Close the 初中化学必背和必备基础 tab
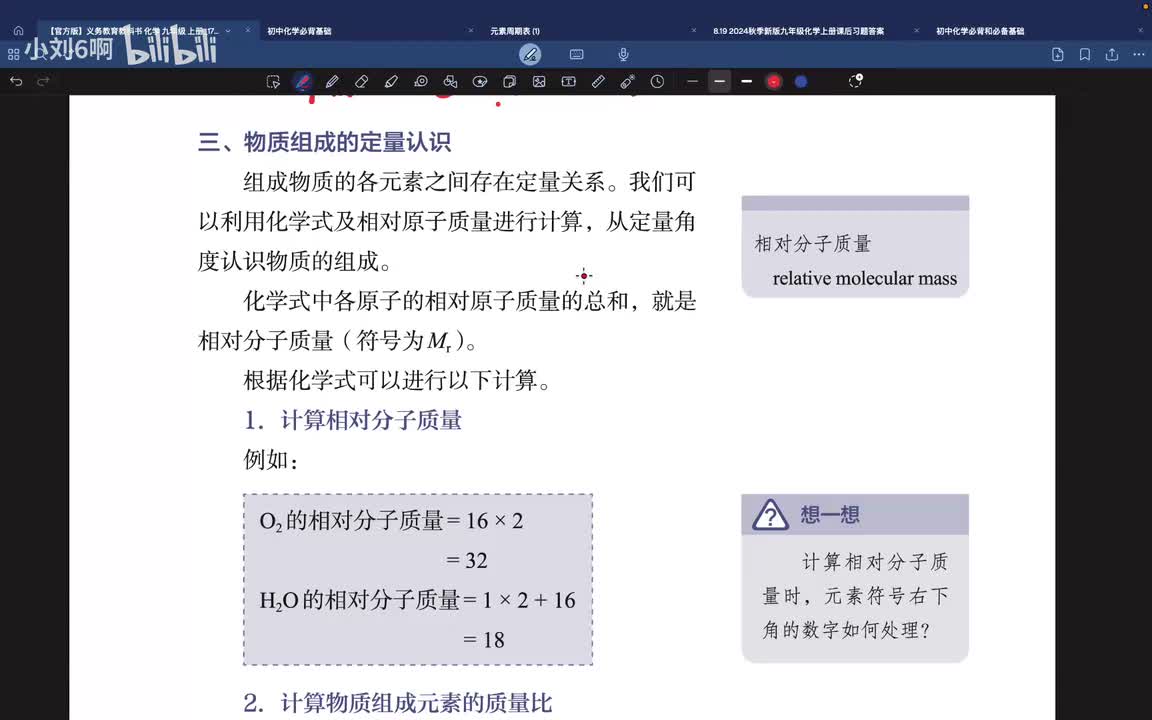The width and height of the screenshot is (1152, 720). click(x=1140, y=30)
